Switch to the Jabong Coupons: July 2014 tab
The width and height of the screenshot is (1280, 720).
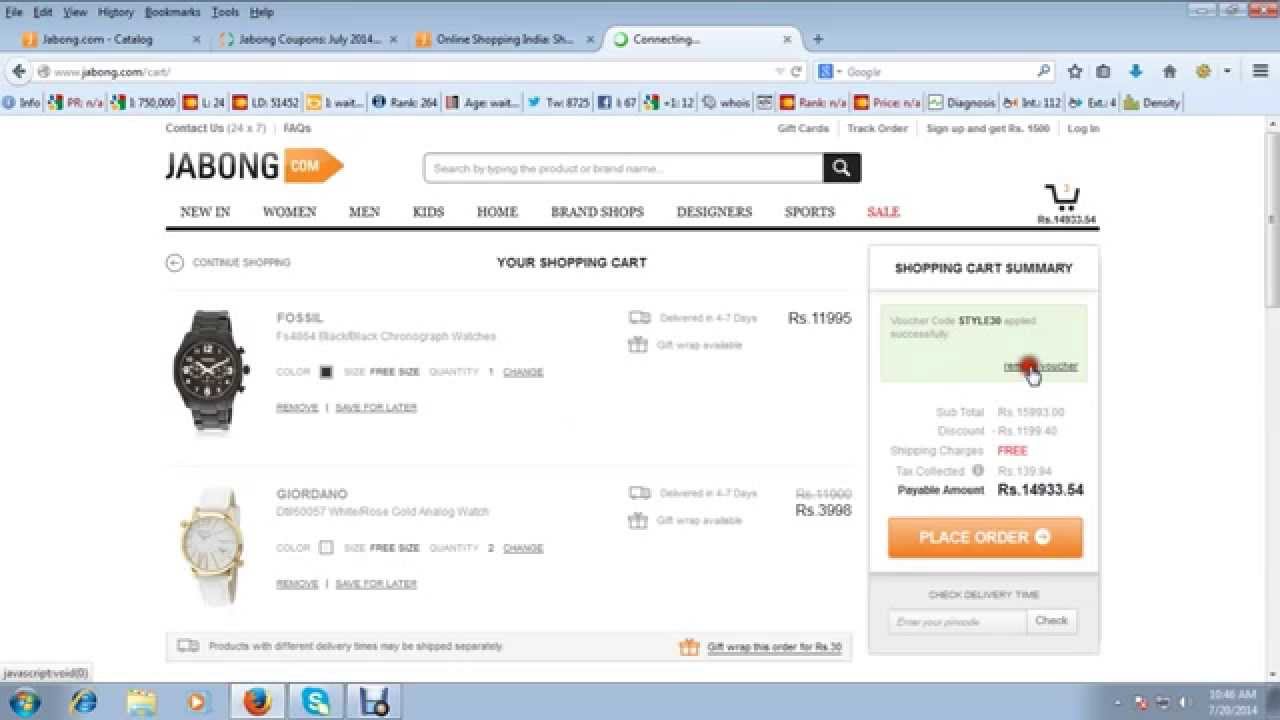tap(310, 39)
